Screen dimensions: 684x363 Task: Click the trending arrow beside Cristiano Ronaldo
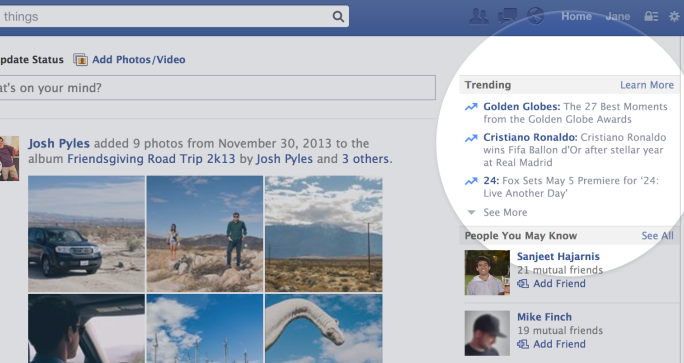click(471, 138)
